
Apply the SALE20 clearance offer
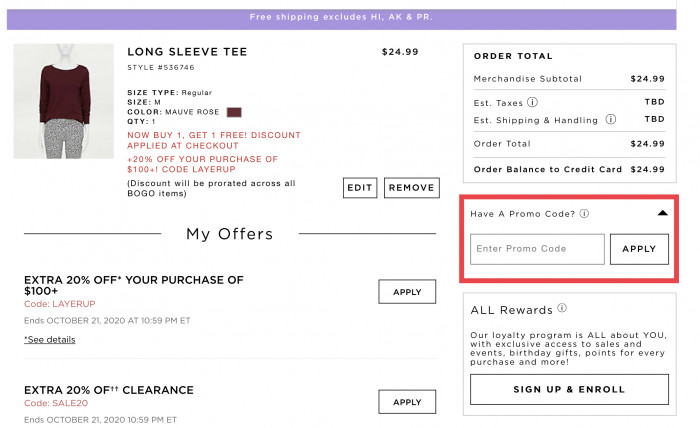coord(407,402)
